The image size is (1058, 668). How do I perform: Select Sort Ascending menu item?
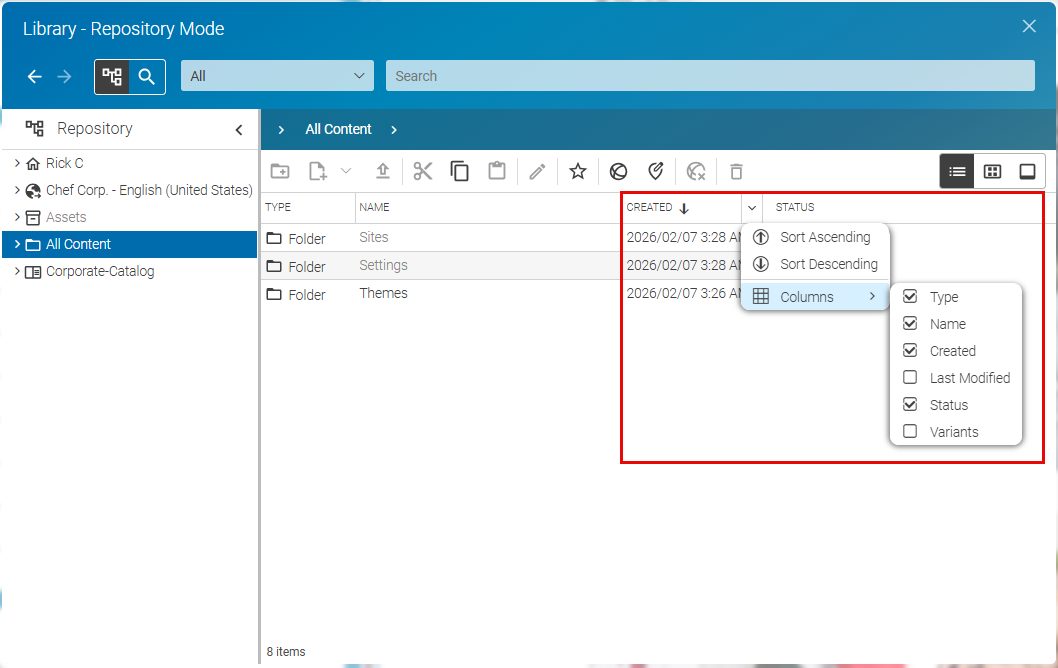click(x=824, y=237)
